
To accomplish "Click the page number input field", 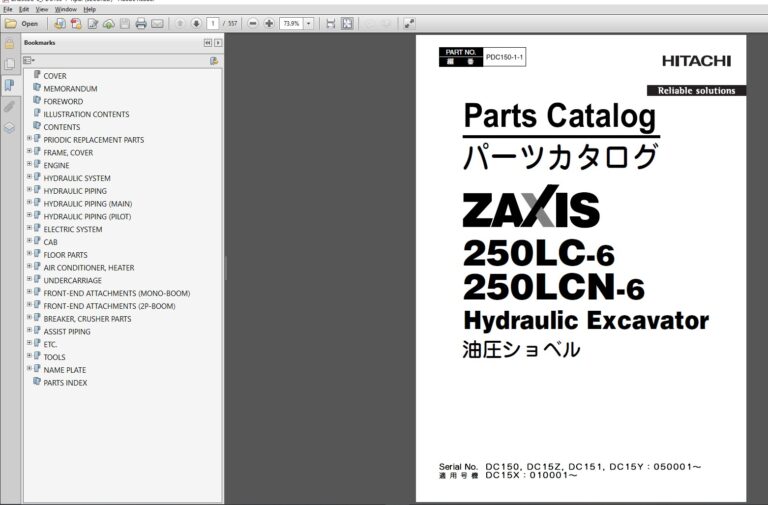I will (213, 23).
